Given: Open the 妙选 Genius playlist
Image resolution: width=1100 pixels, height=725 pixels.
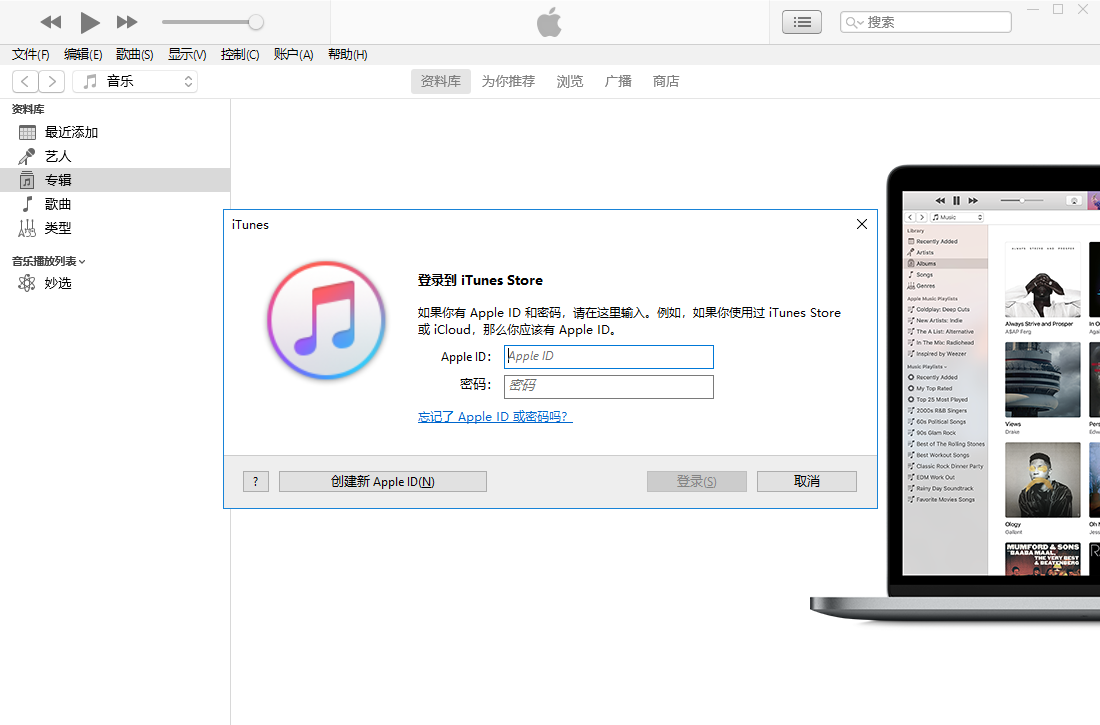Looking at the screenshot, I should coord(115,284).
